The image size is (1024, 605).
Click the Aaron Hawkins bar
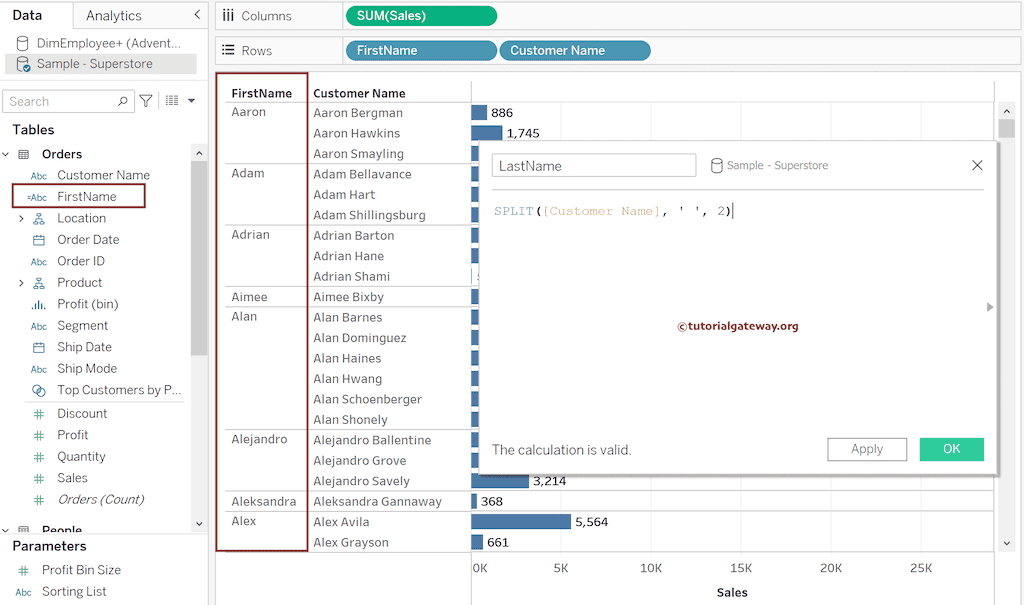tap(487, 133)
